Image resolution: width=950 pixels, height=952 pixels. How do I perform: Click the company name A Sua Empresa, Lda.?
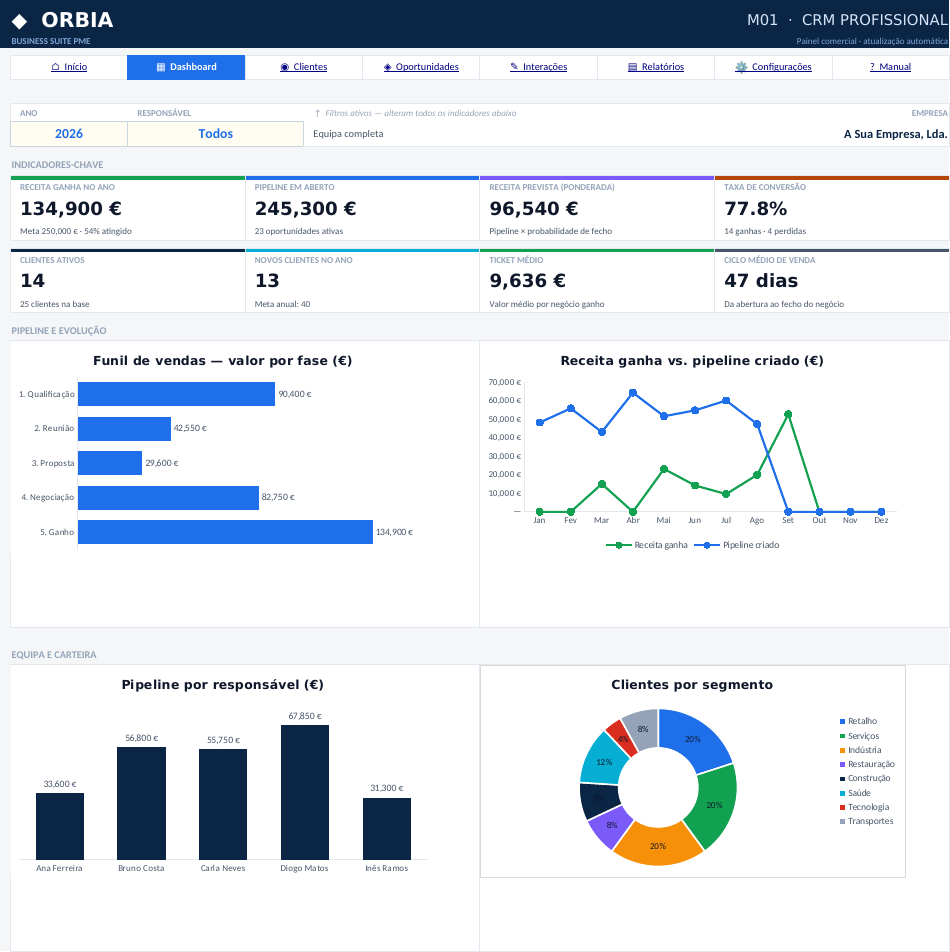point(895,134)
